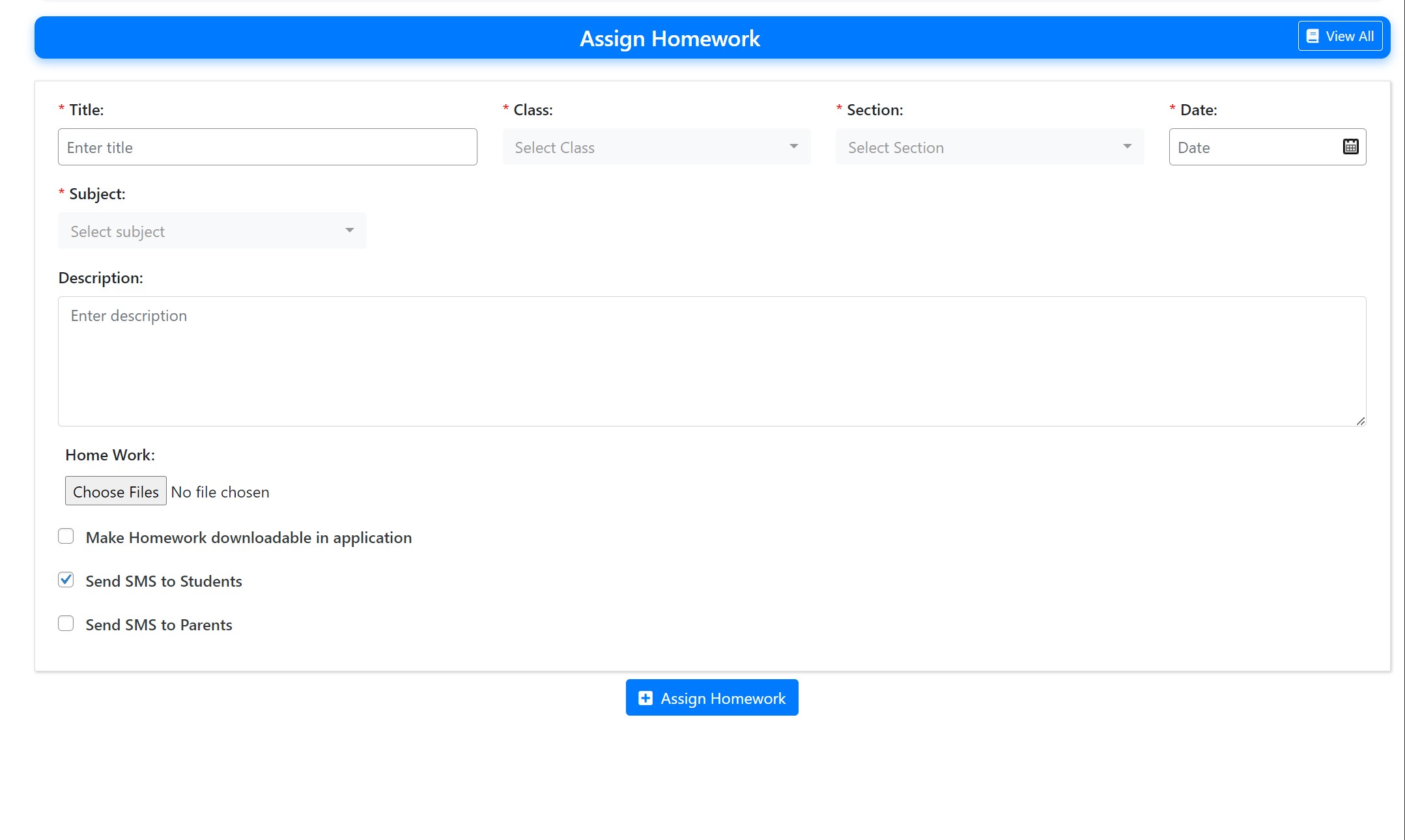1405x840 pixels.
Task: Click the Make Homework downloadable label text
Action: pos(249,538)
